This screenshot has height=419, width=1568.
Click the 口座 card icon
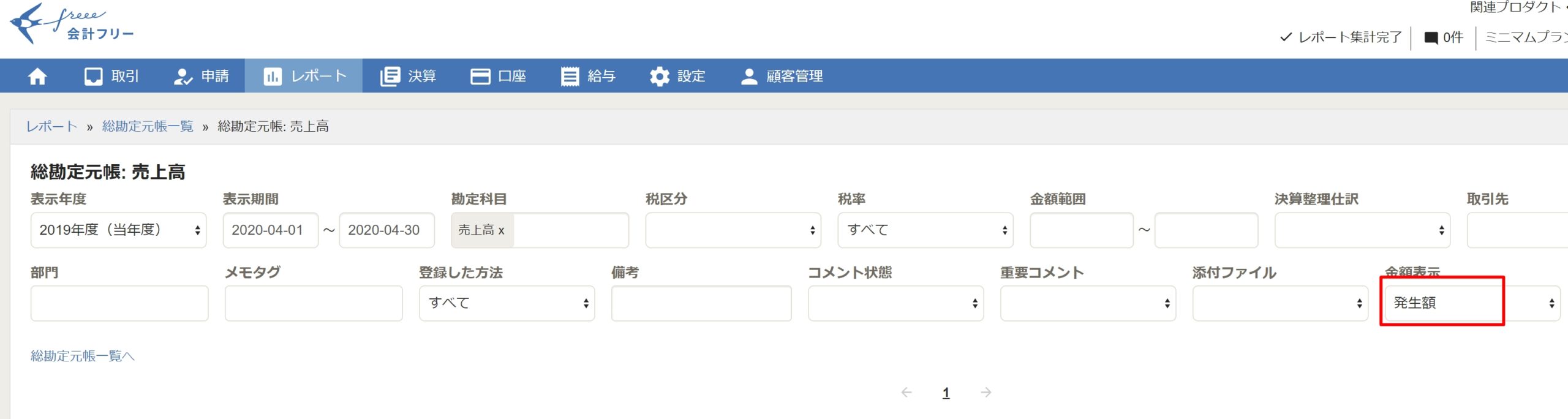pyautogui.click(x=480, y=76)
